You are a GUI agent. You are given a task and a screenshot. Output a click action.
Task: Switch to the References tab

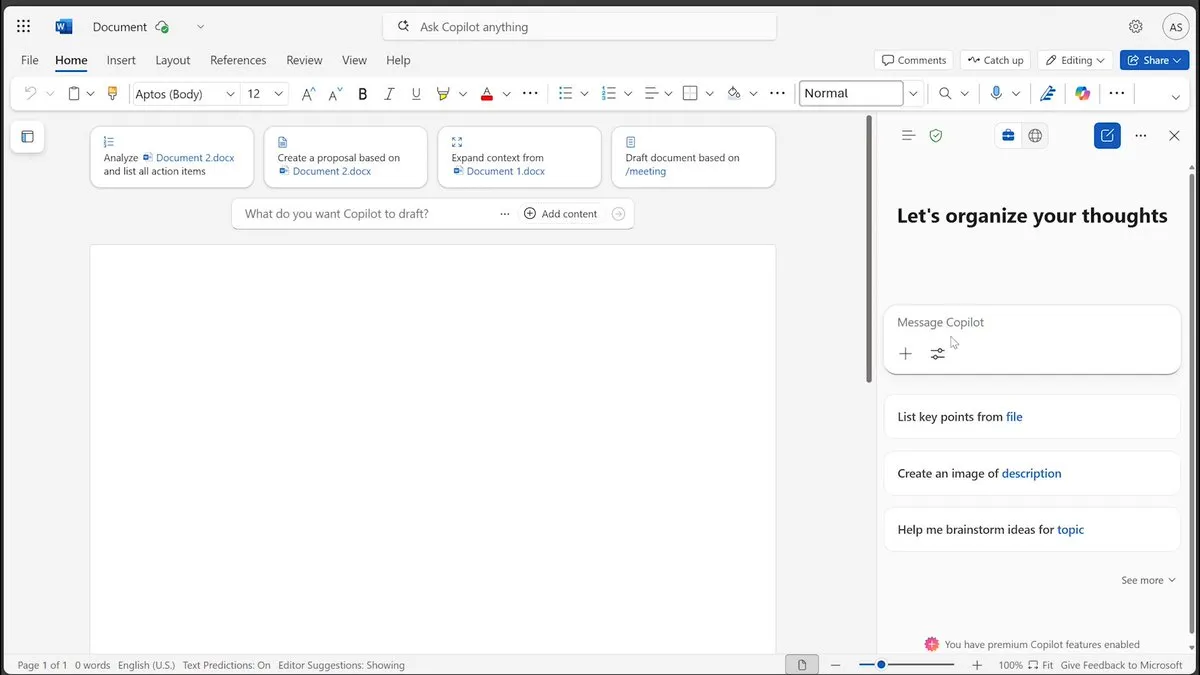238,60
